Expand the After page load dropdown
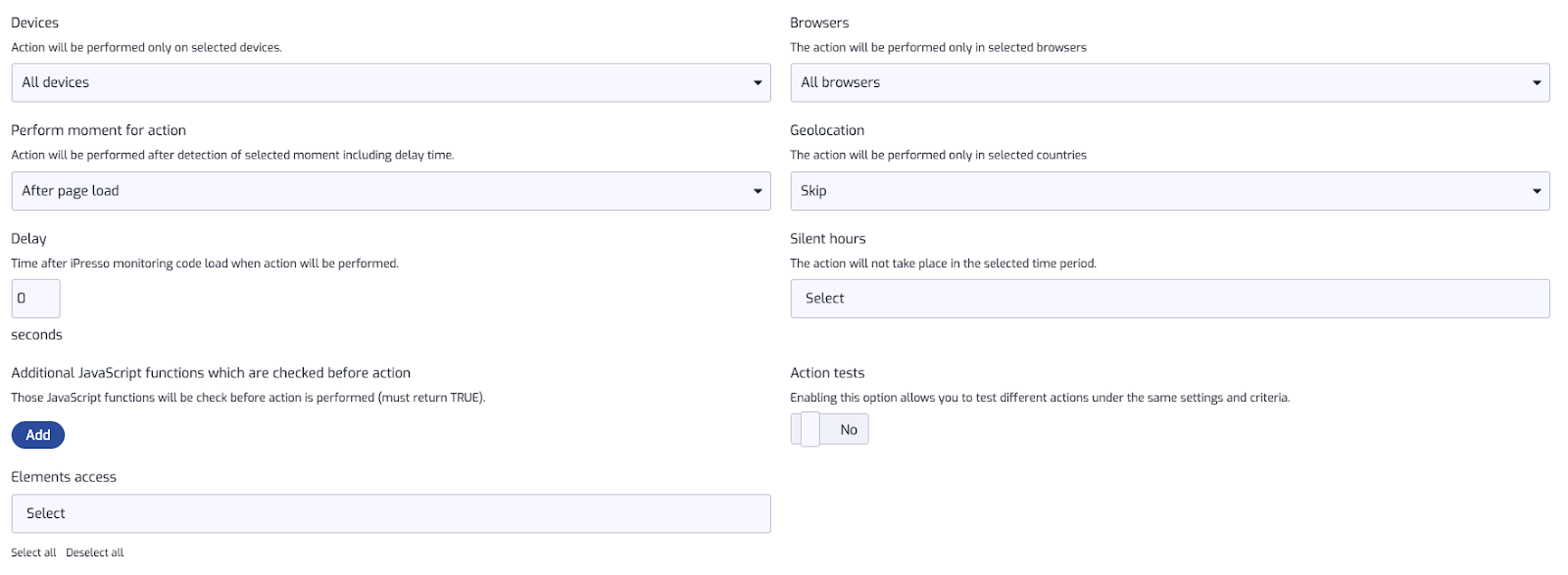This screenshot has width=1568, height=575. 391,191
